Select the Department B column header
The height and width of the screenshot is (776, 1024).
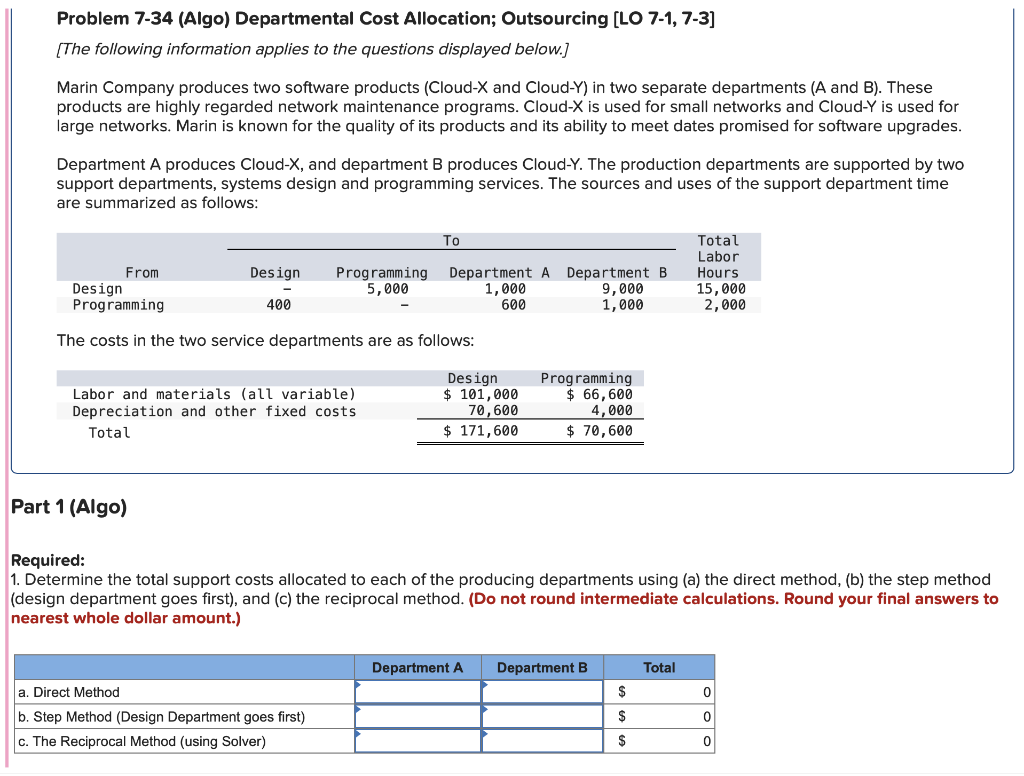(542, 667)
